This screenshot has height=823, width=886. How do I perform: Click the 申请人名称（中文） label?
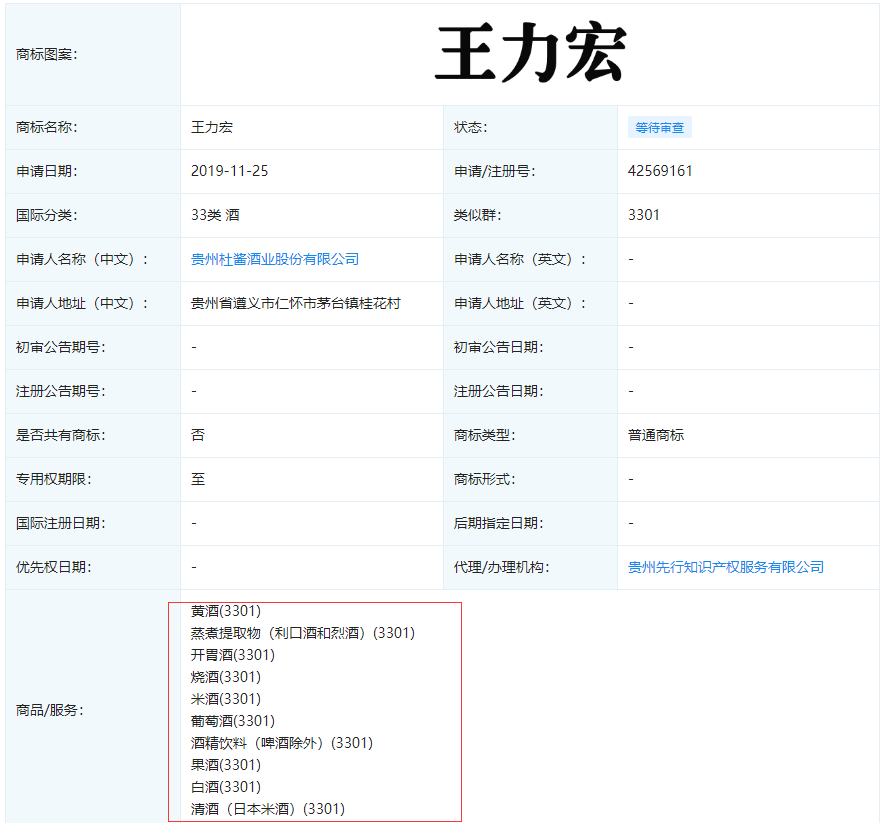point(82,259)
